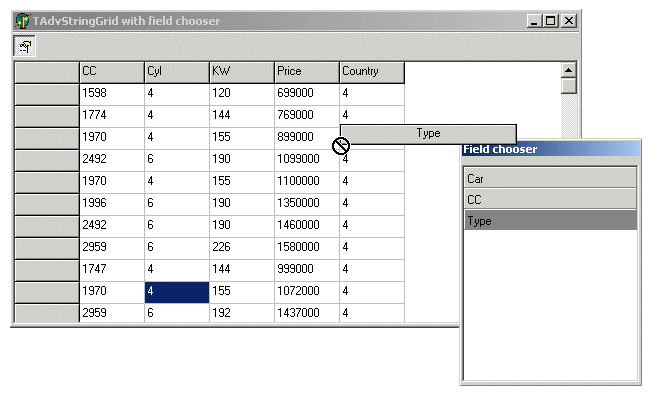Select Price cell 769000
The height and width of the screenshot is (396, 670).
point(307,116)
